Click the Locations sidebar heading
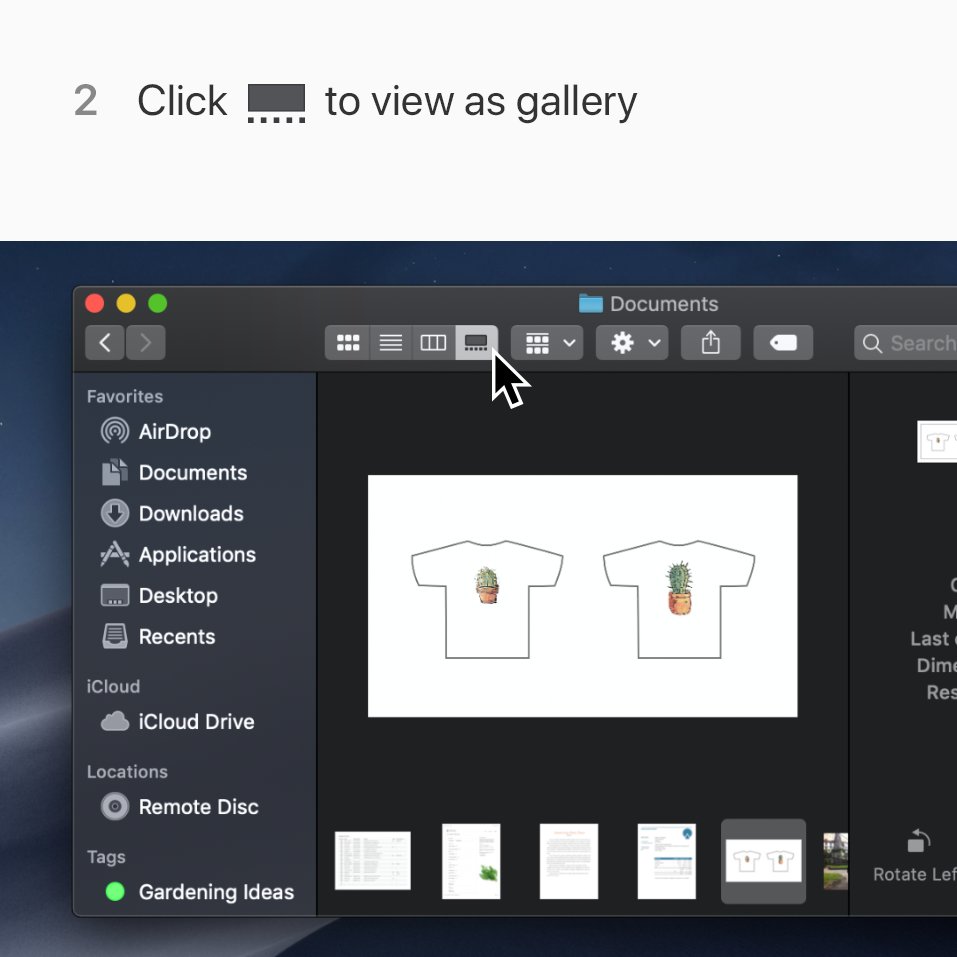 click(127, 771)
